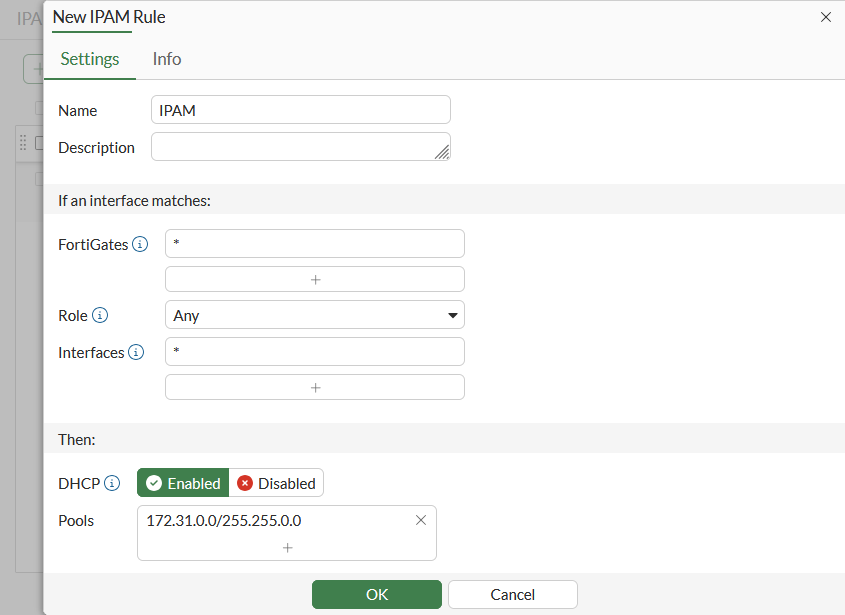Add a new pool entry
Screen dimensions: 845x615
point(287,547)
